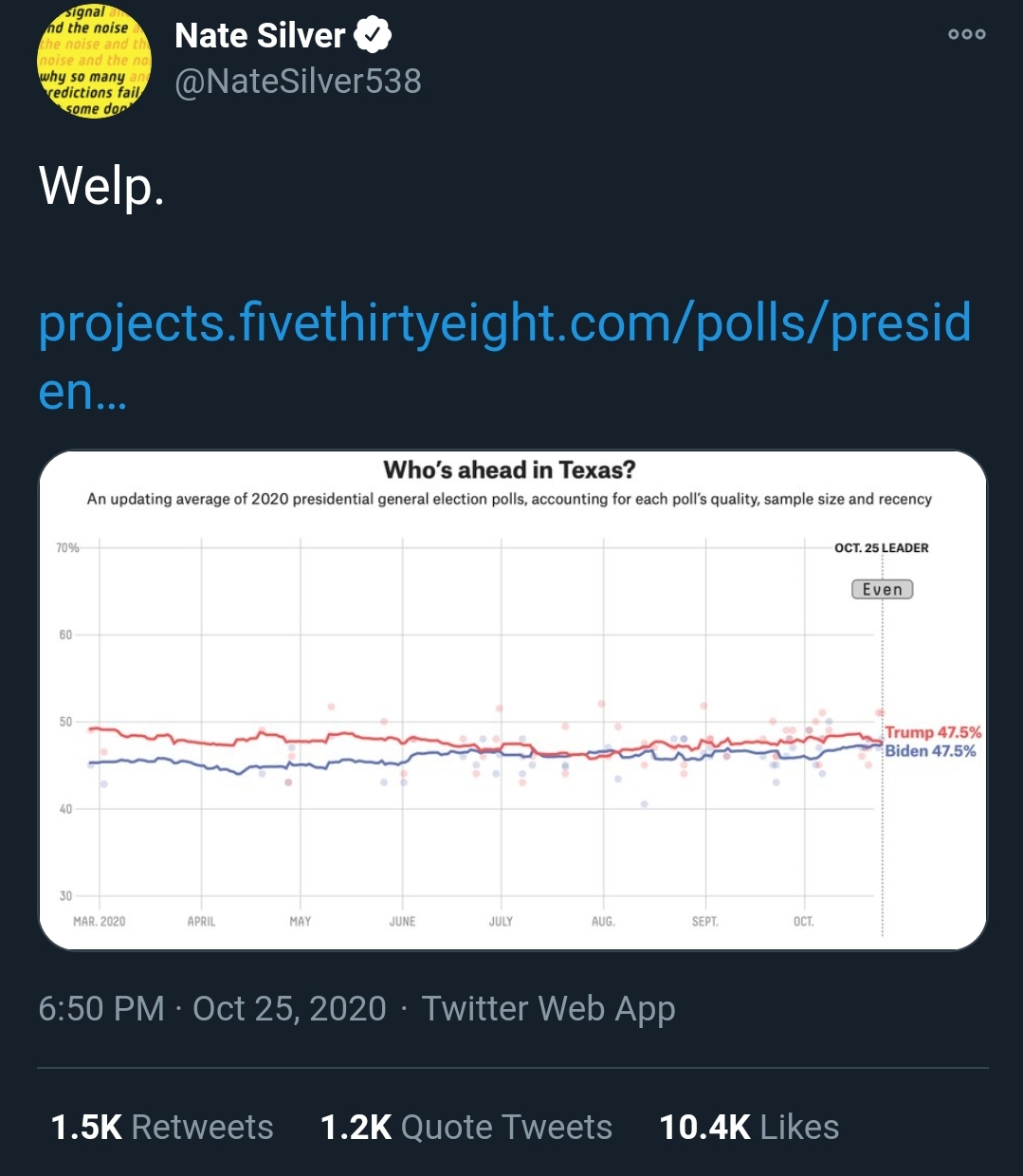Viewport: 1023px width, 1176px height.
Task: View the 10.4K Likes list
Action: 749,1127
